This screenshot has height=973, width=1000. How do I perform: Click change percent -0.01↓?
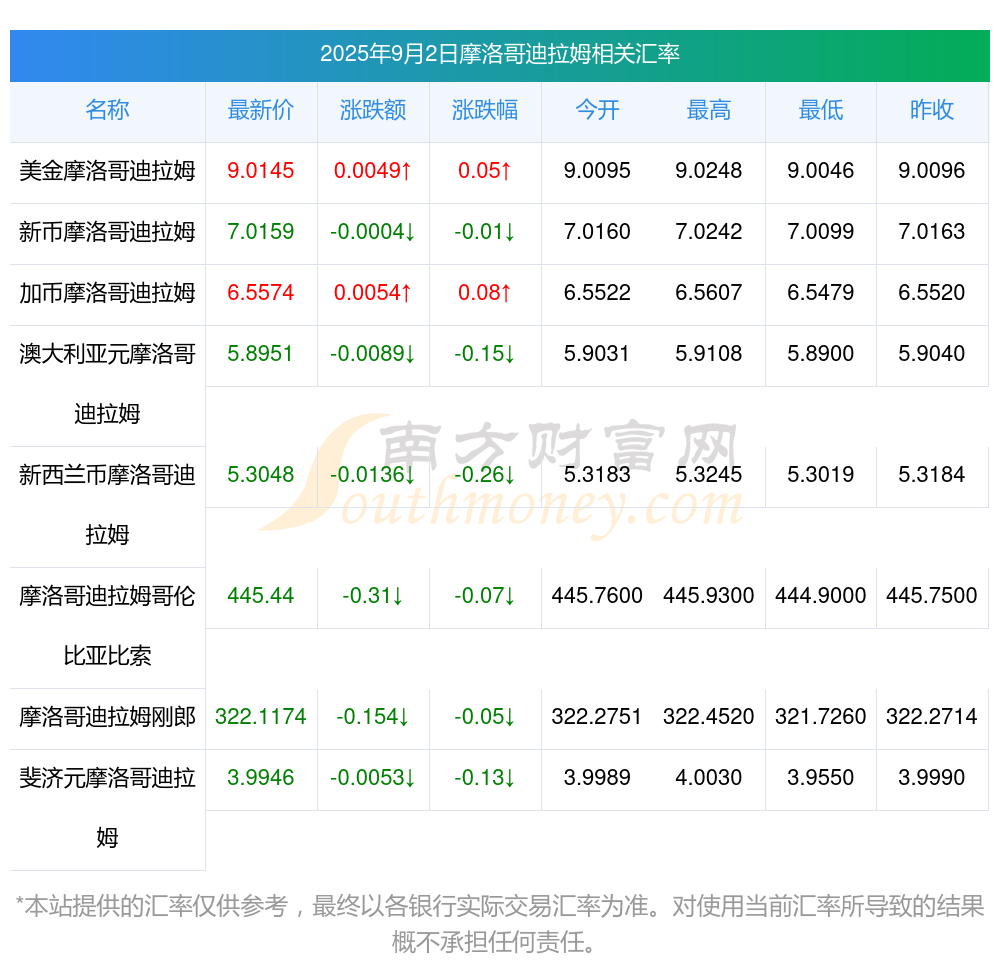[x=485, y=231]
